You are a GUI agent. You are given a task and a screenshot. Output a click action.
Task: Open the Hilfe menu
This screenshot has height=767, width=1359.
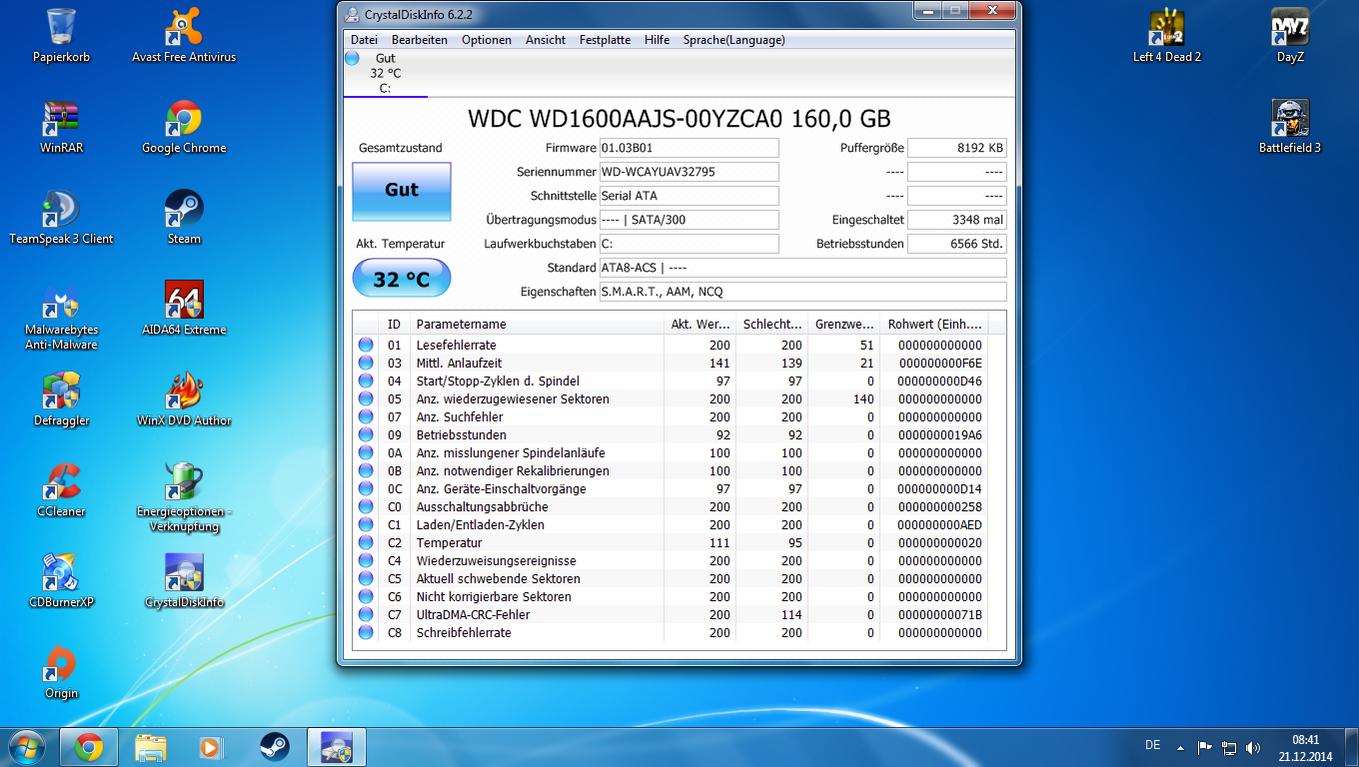pyautogui.click(x=657, y=40)
